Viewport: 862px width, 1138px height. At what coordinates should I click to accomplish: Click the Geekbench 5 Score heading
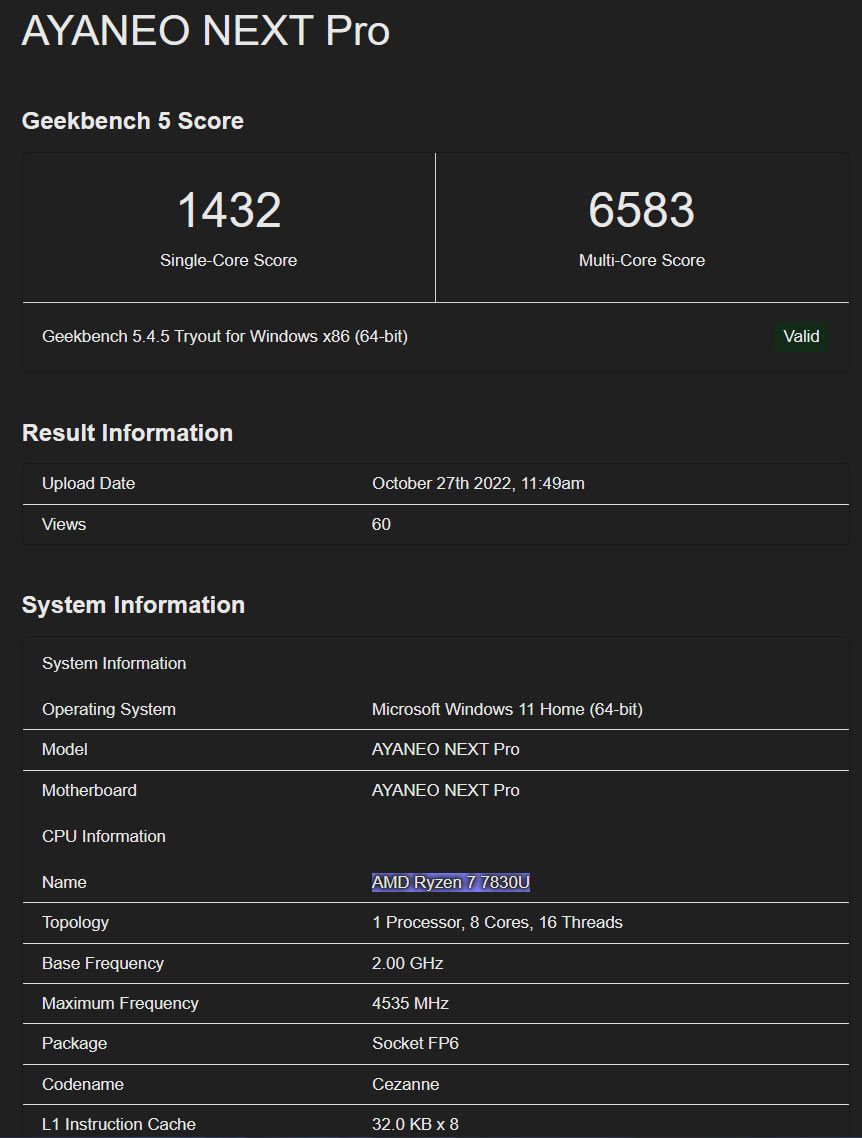coord(133,120)
